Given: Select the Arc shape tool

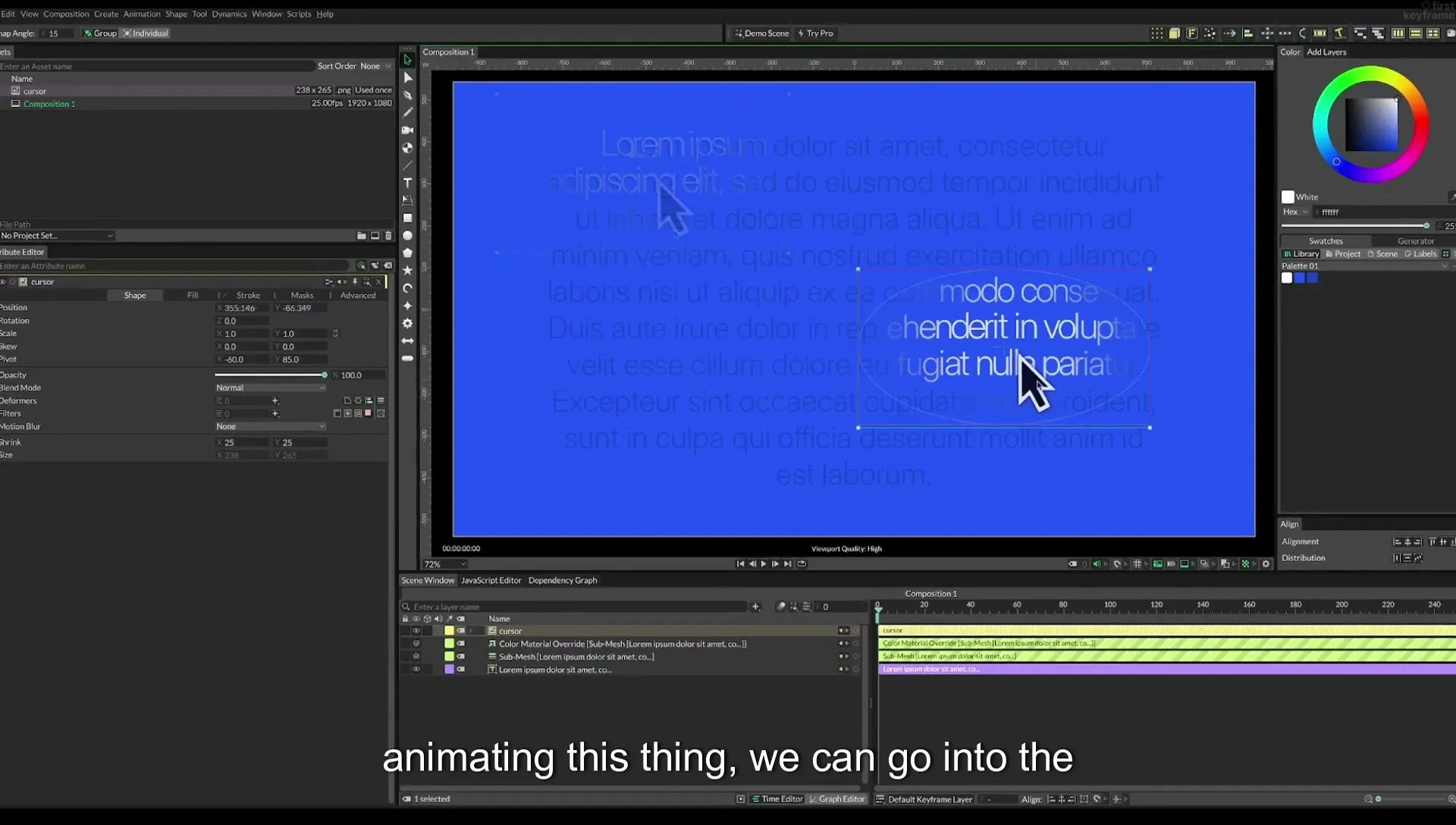Looking at the screenshot, I should click(x=407, y=288).
